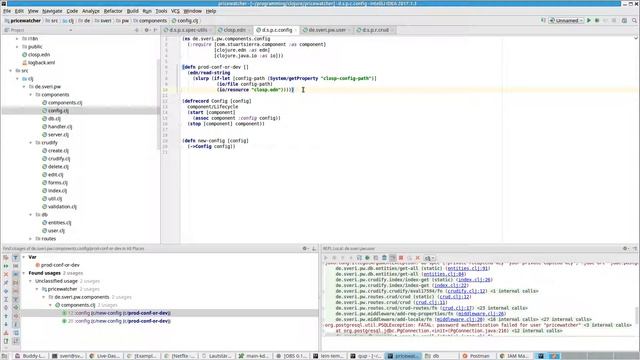640x360 pixels.
Task: Click the clear REPL output trash icon
Action: click(384, 258)
